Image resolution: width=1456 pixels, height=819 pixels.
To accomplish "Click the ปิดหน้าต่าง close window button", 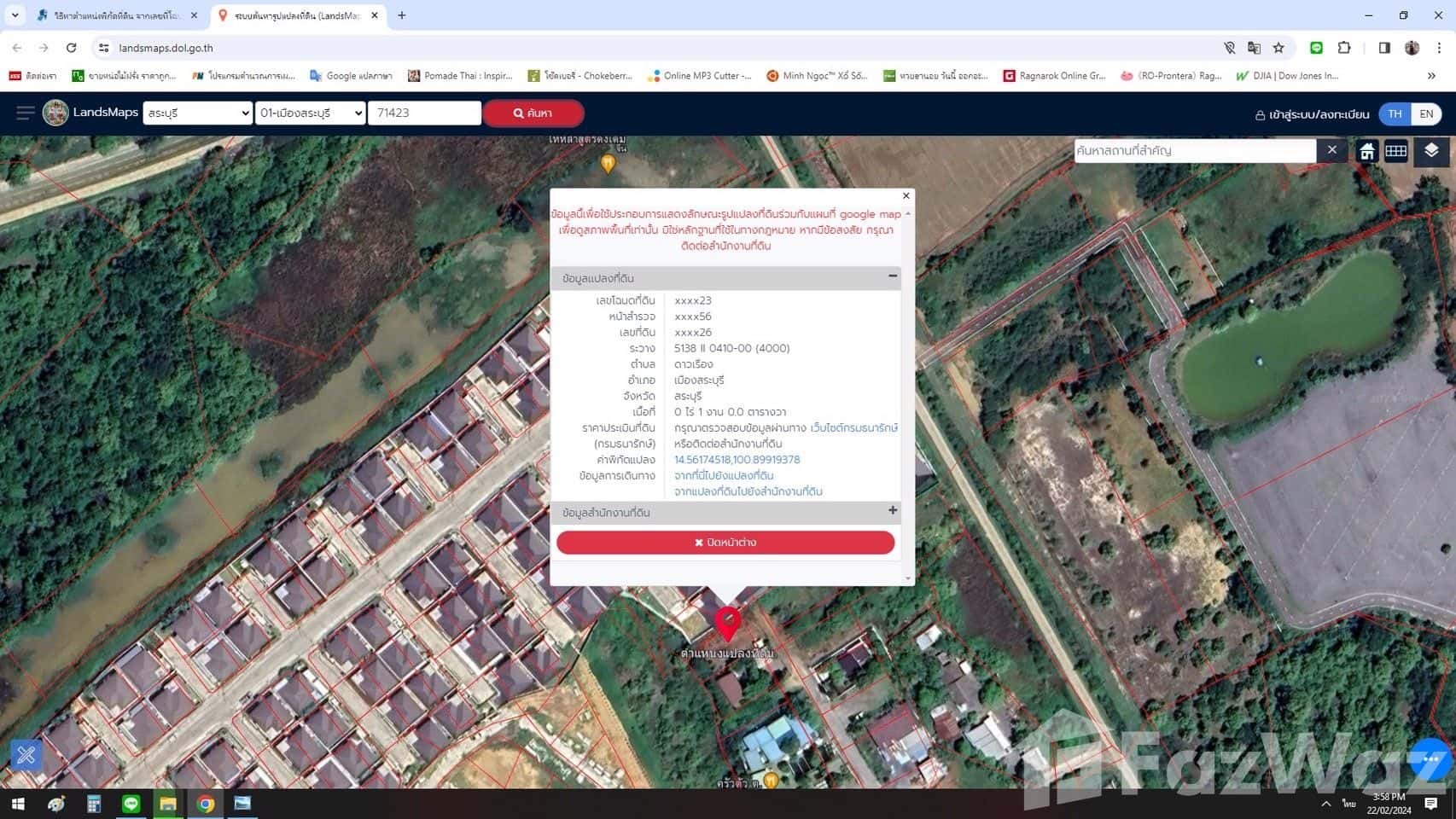I will click(725, 543).
